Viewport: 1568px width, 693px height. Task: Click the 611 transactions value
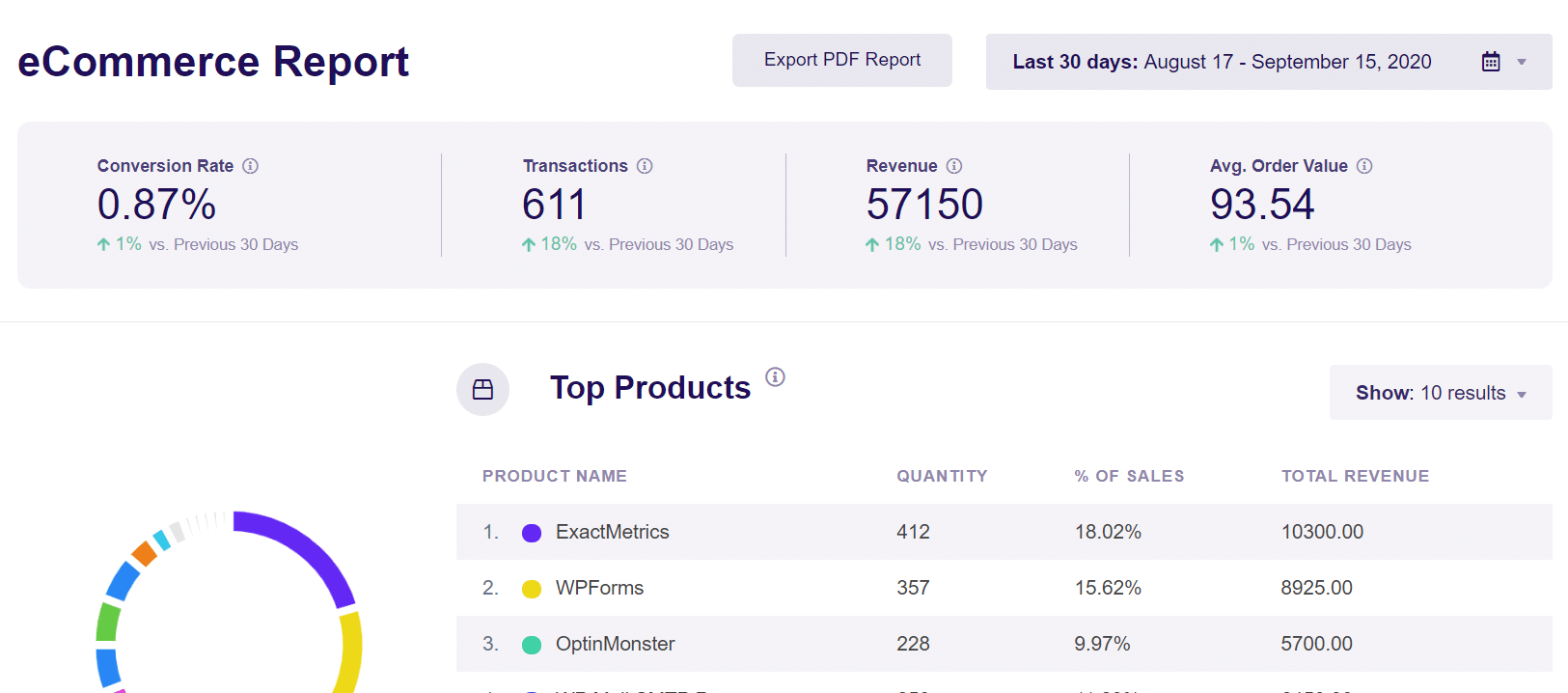554,205
